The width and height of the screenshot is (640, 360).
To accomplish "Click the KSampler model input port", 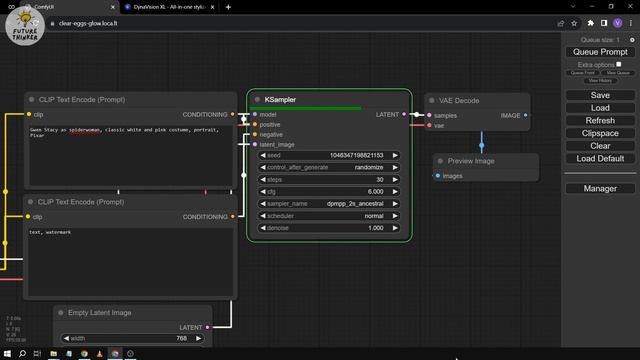I will 255,114.
